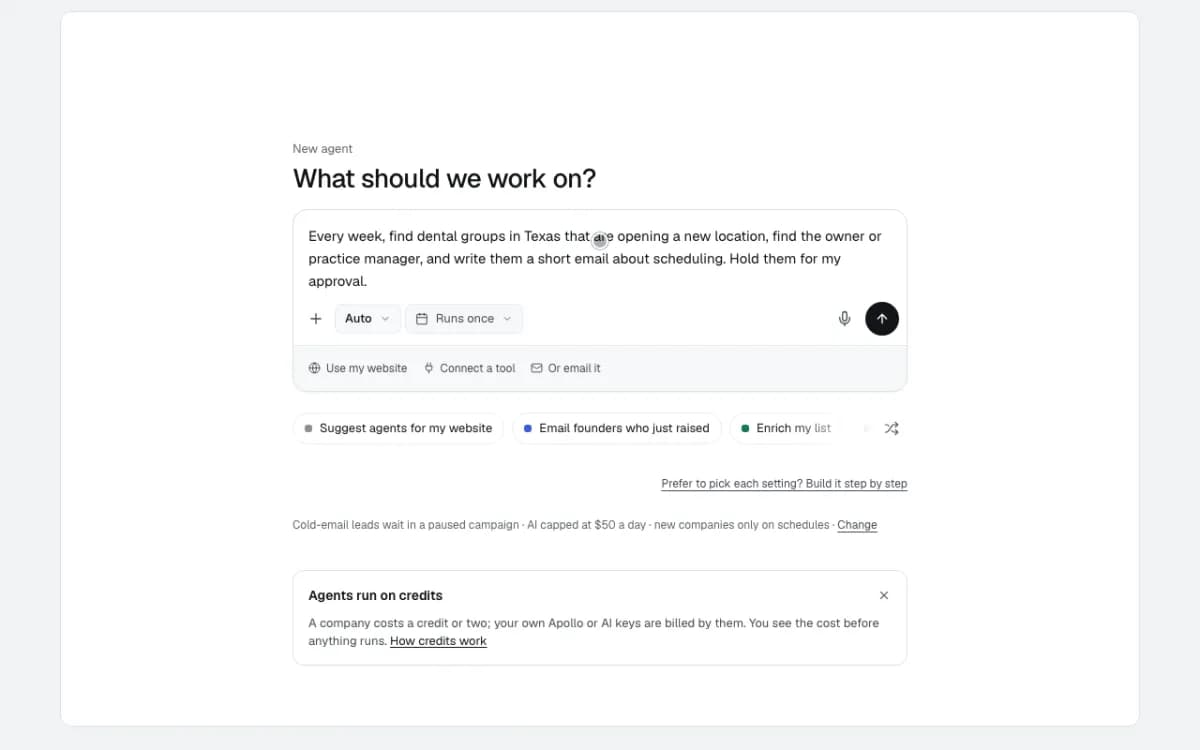Choose the Email founders who just raised chip
This screenshot has width=1200, height=750.
click(x=617, y=428)
